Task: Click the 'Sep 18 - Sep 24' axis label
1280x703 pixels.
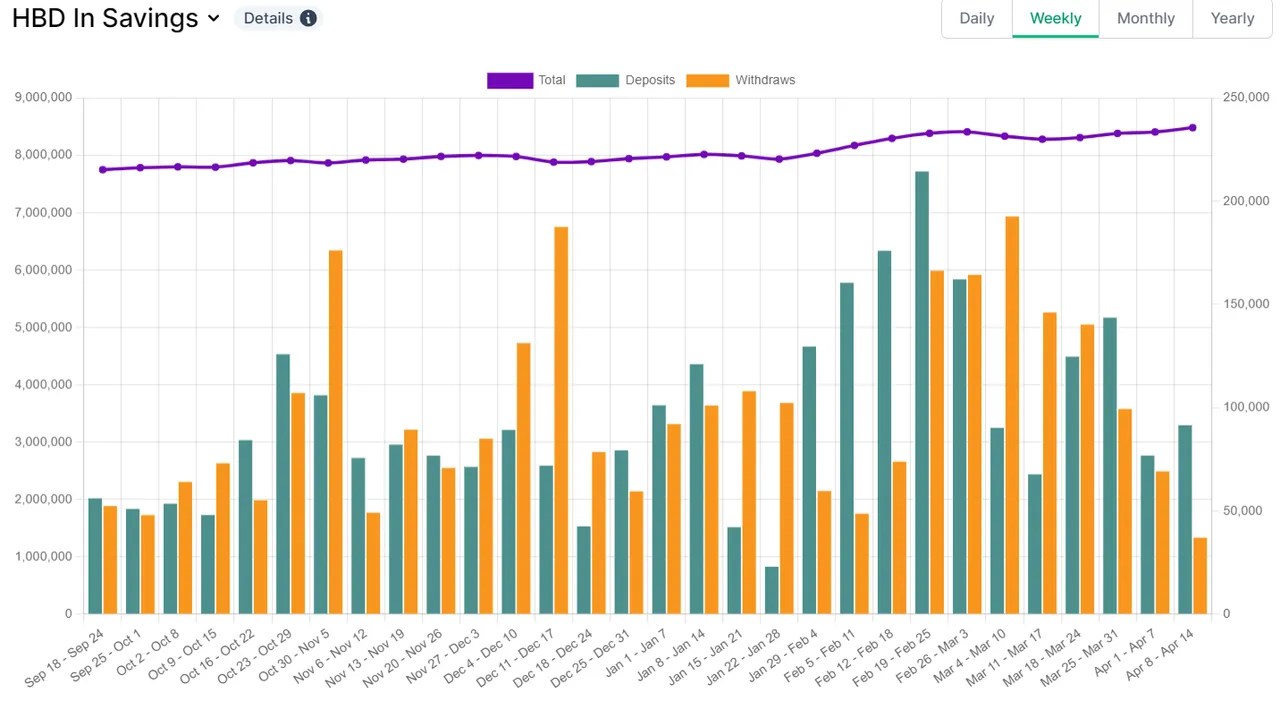Action: [x=66, y=658]
